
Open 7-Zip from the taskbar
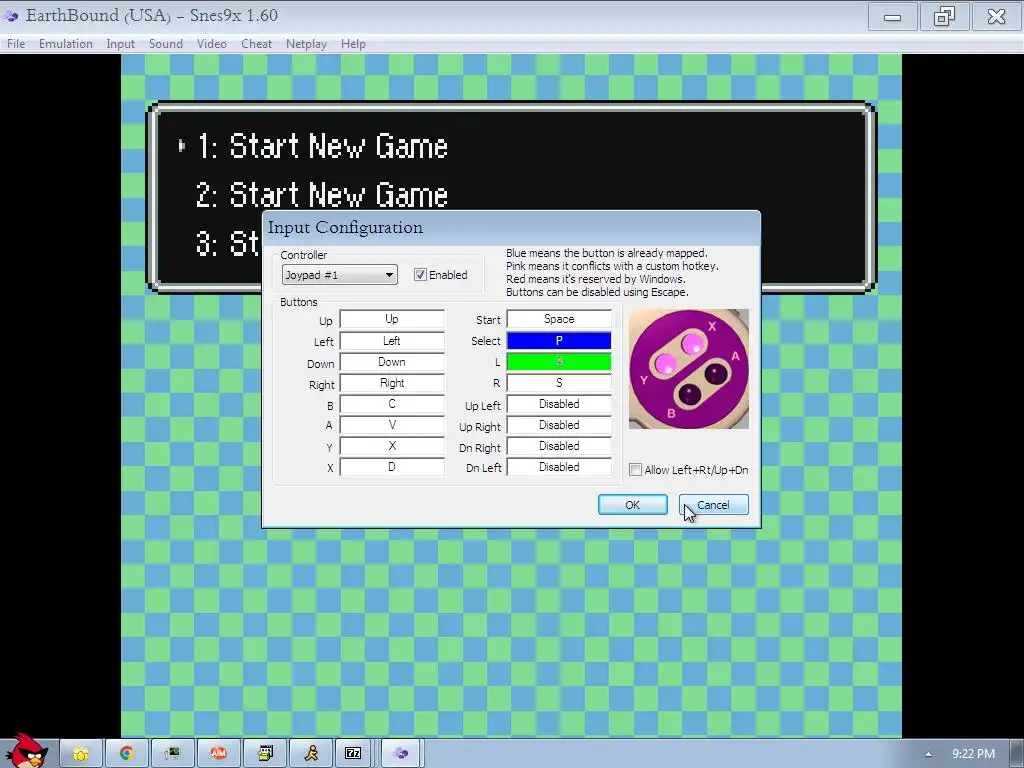353,754
